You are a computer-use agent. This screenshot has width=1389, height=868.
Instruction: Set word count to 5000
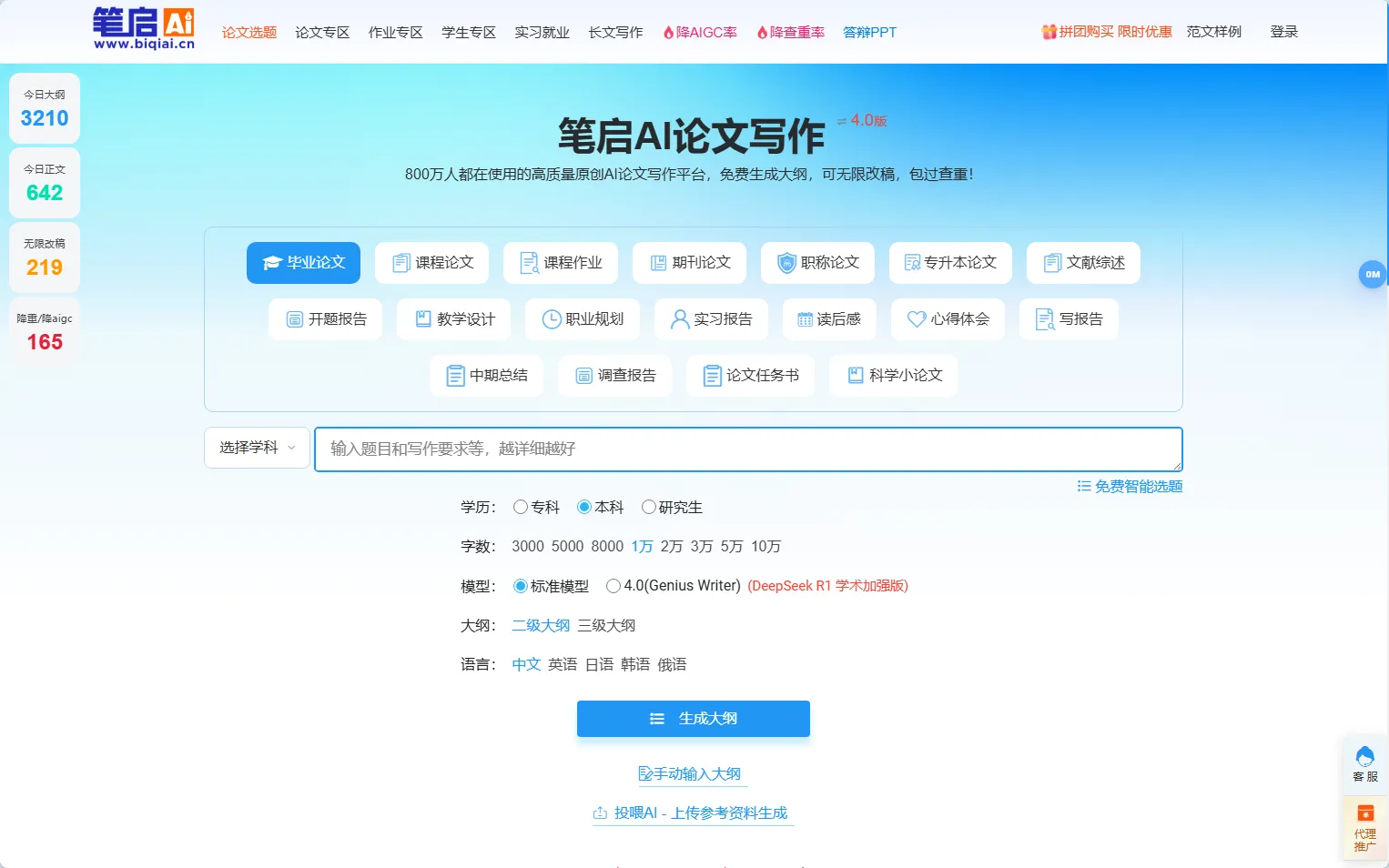567,547
